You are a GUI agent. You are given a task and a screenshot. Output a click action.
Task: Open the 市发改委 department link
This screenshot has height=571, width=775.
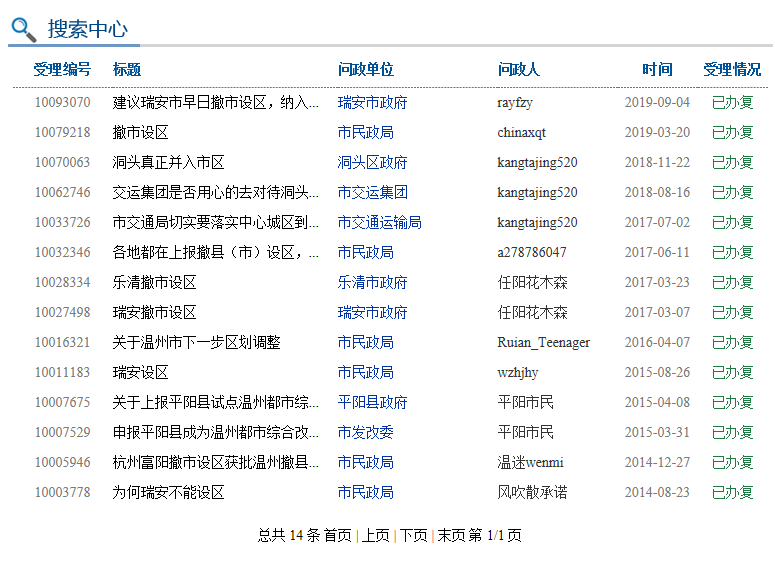pyautogui.click(x=365, y=433)
